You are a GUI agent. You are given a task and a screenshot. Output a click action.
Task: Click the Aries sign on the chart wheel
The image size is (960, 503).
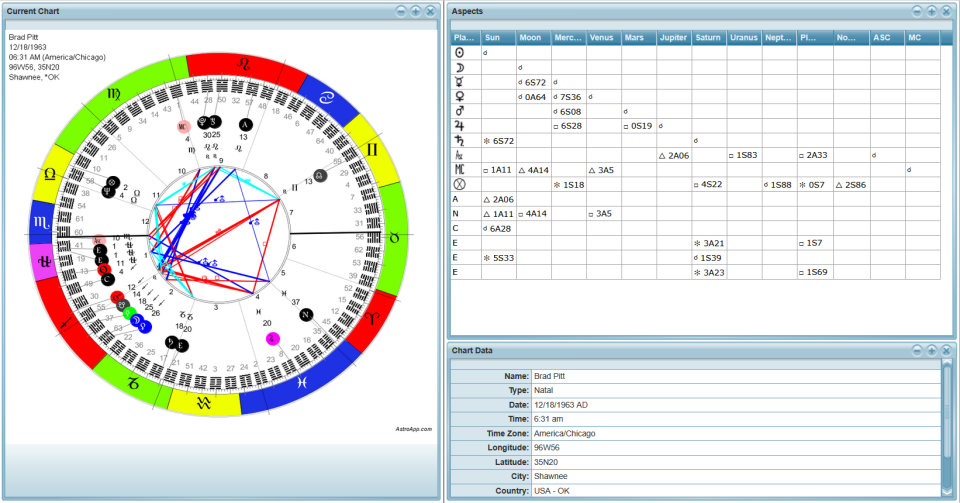(372, 318)
